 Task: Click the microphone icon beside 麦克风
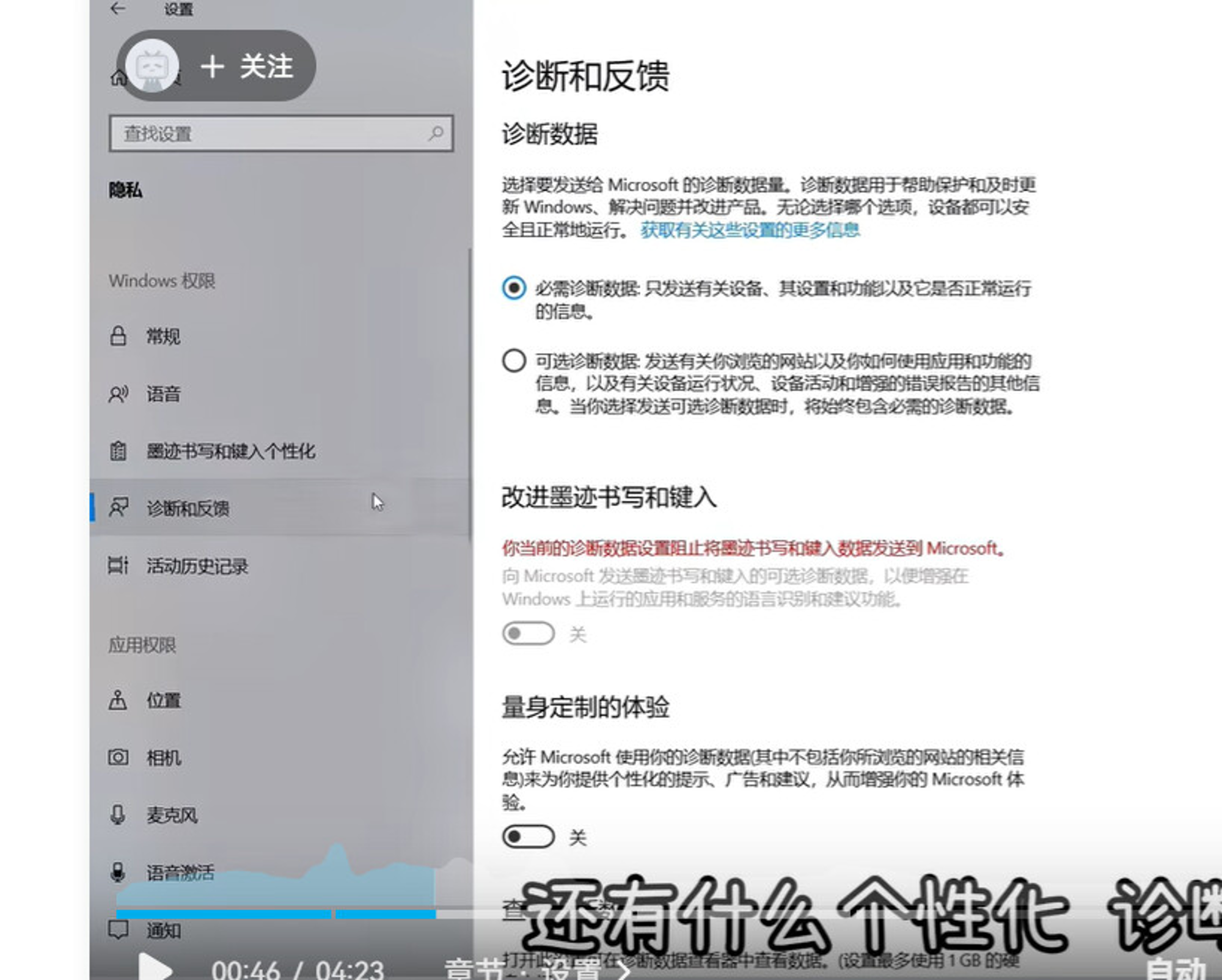pos(118,814)
